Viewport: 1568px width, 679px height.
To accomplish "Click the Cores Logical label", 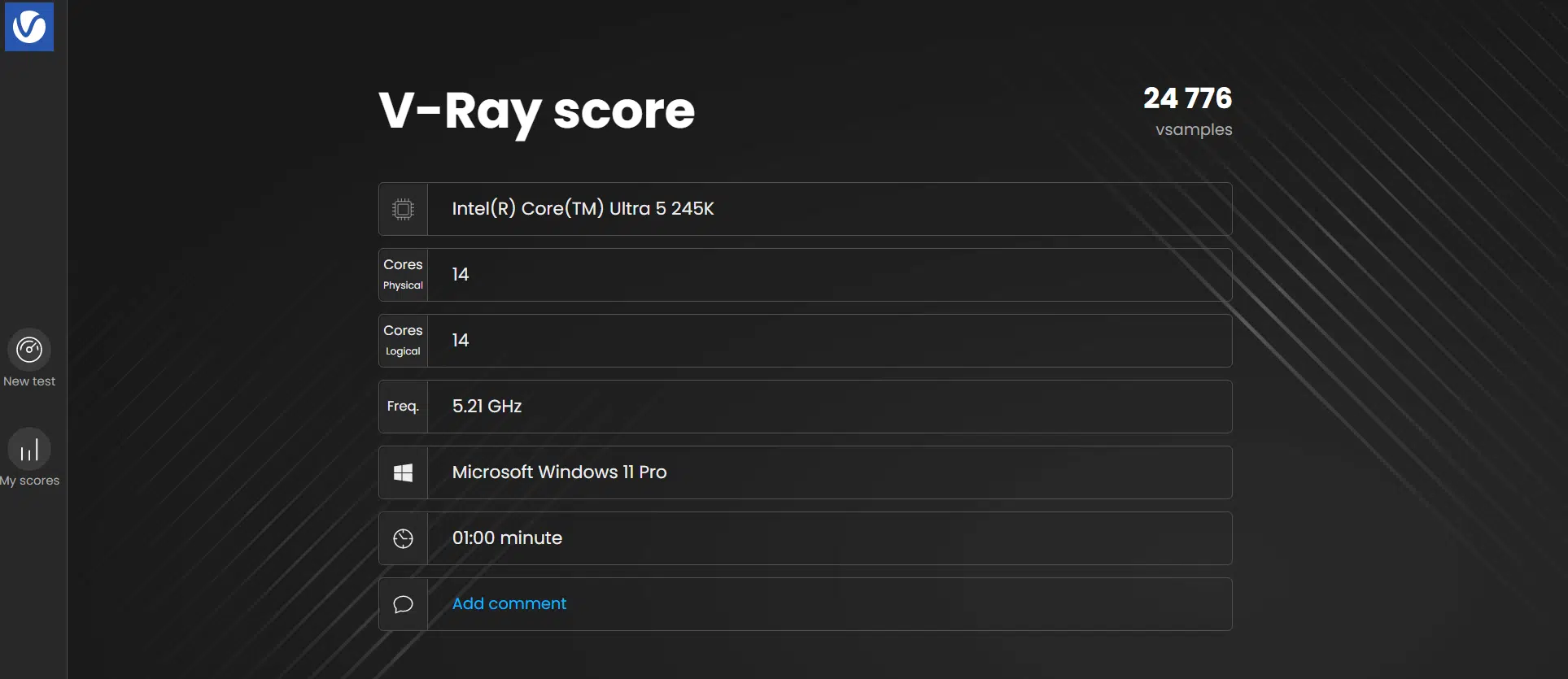I will coord(403,341).
